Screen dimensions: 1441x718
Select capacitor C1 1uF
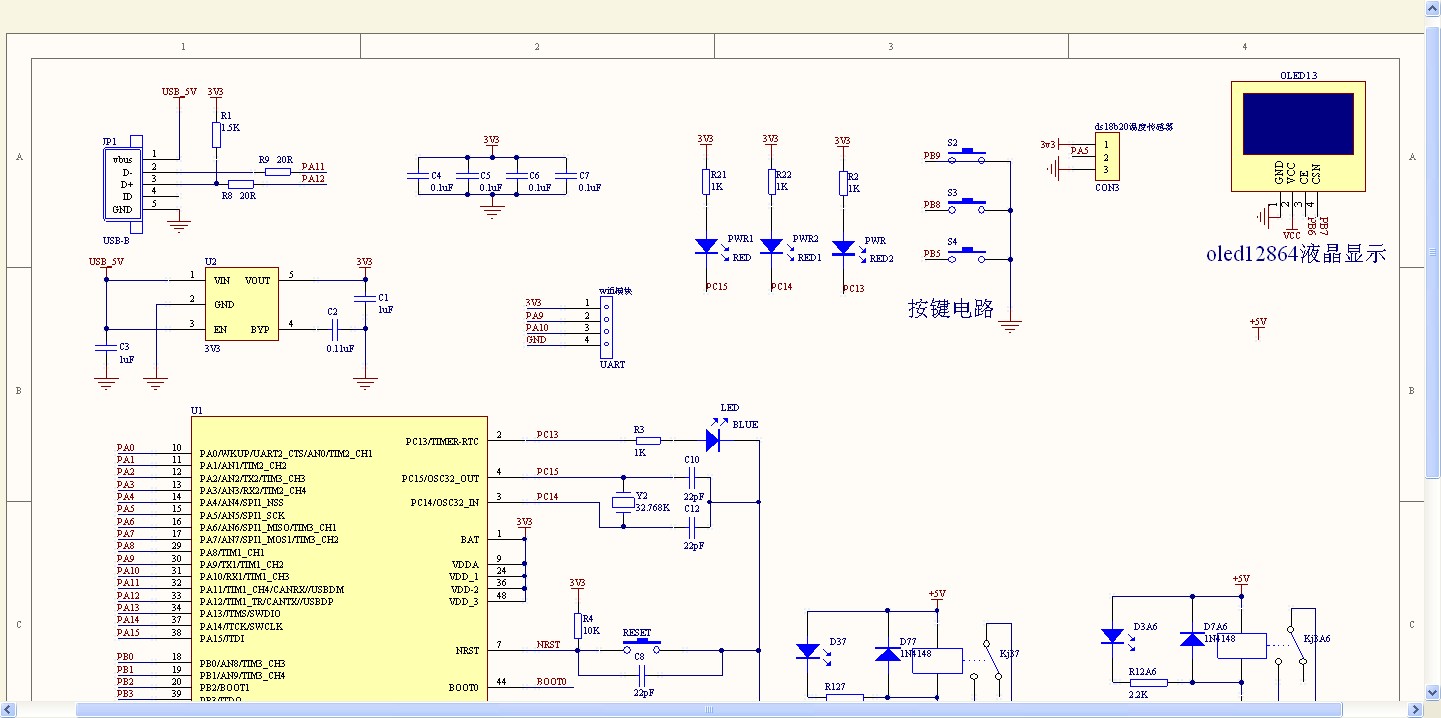(365, 298)
